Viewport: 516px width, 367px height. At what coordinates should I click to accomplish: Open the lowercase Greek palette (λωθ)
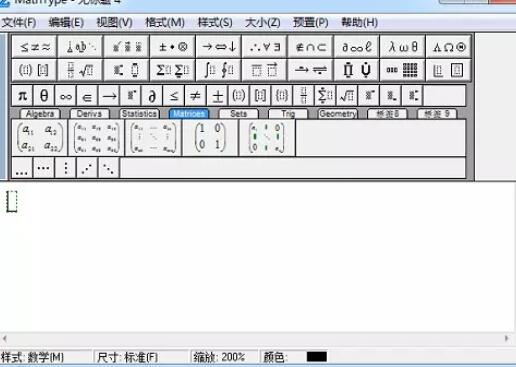(x=403, y=47)
